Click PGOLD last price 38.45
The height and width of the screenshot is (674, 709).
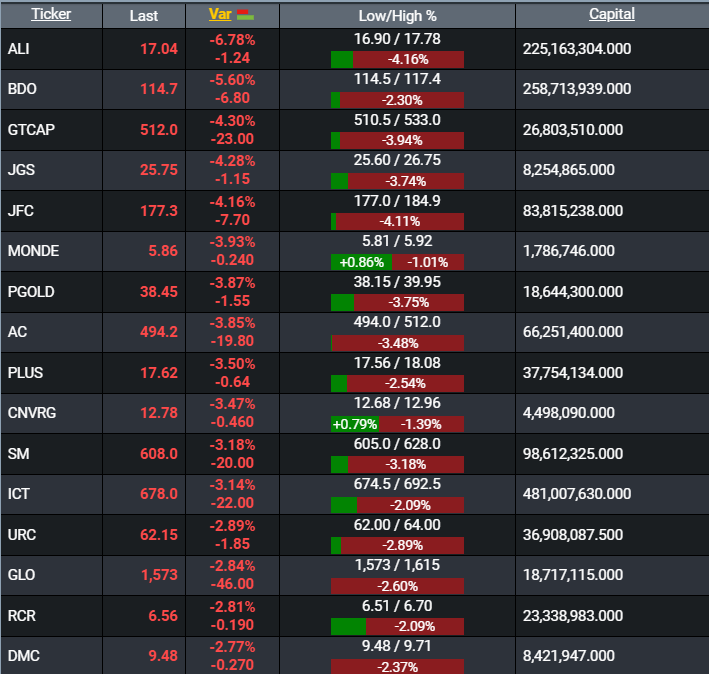[159, 292]
